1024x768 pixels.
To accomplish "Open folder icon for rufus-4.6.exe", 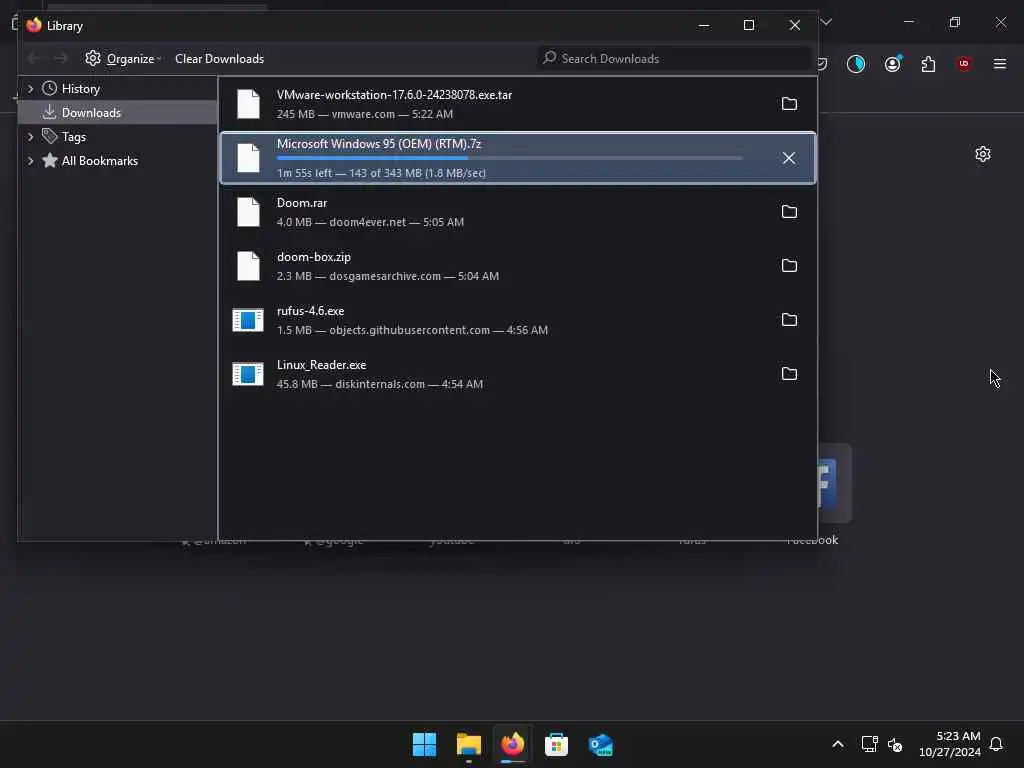I will tap(789, 320).
